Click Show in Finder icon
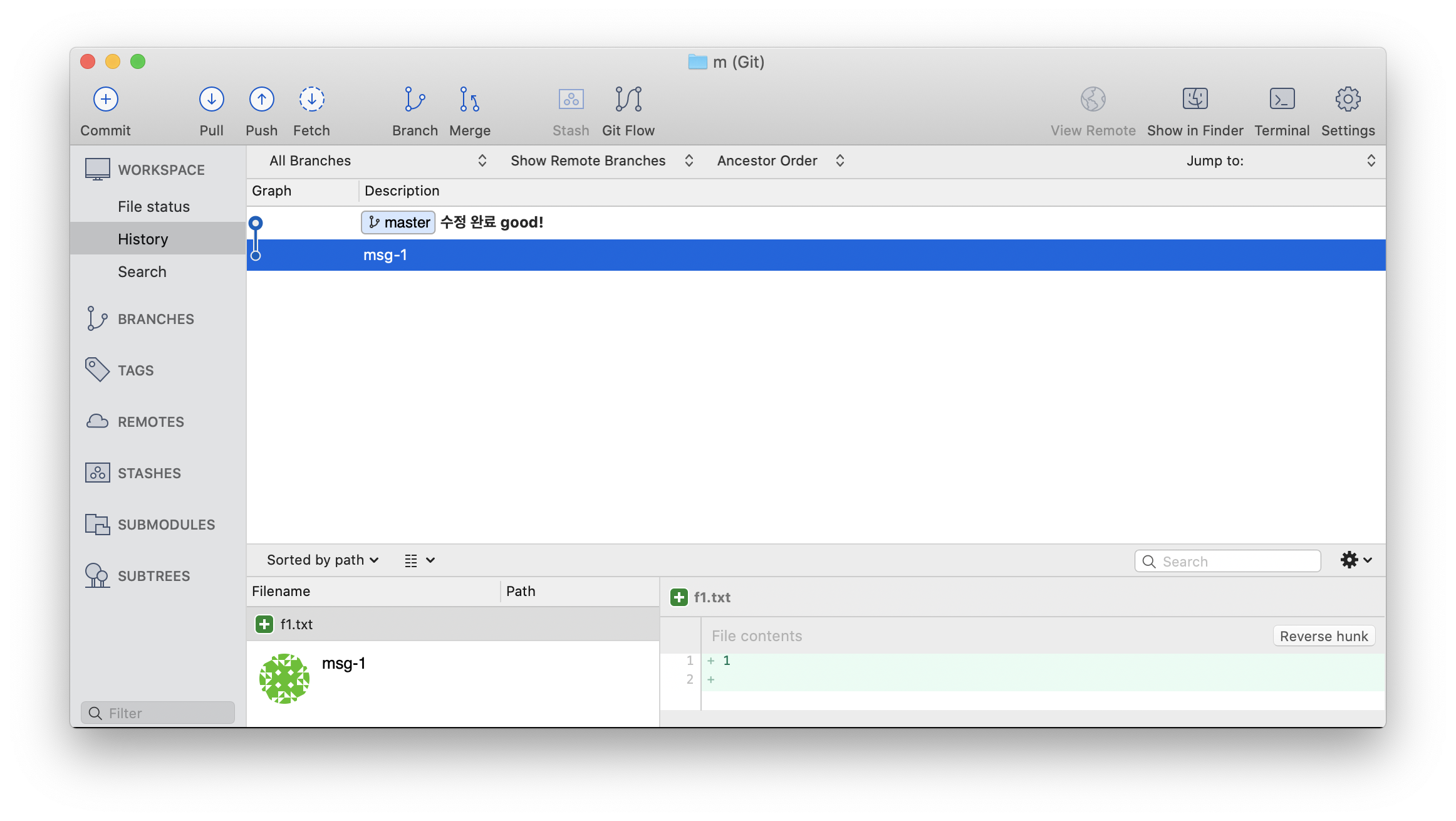The width and height of the screenshot is (1456, 821). click(1195, 99)
